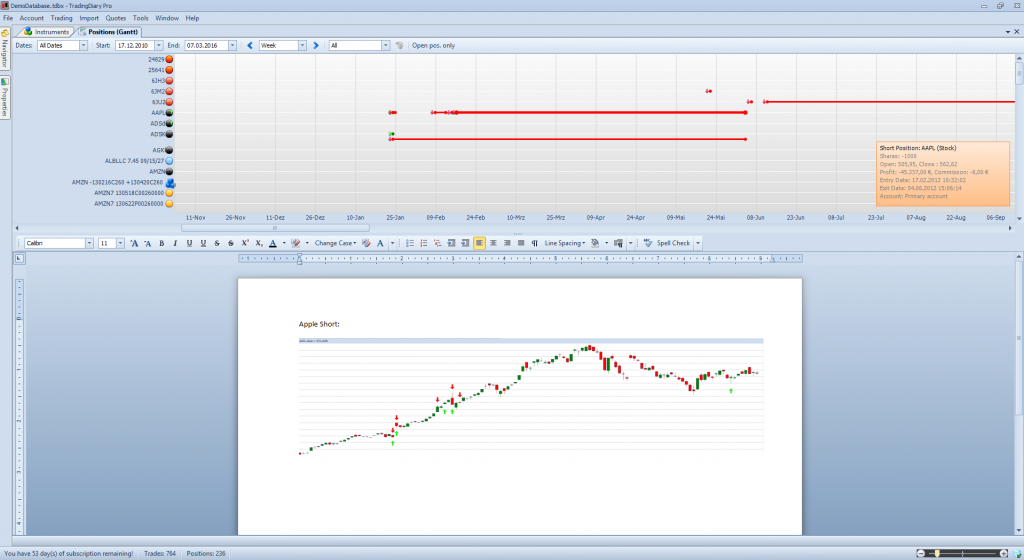
Task: Toggle bold formatting
Action: coord(161,243)
